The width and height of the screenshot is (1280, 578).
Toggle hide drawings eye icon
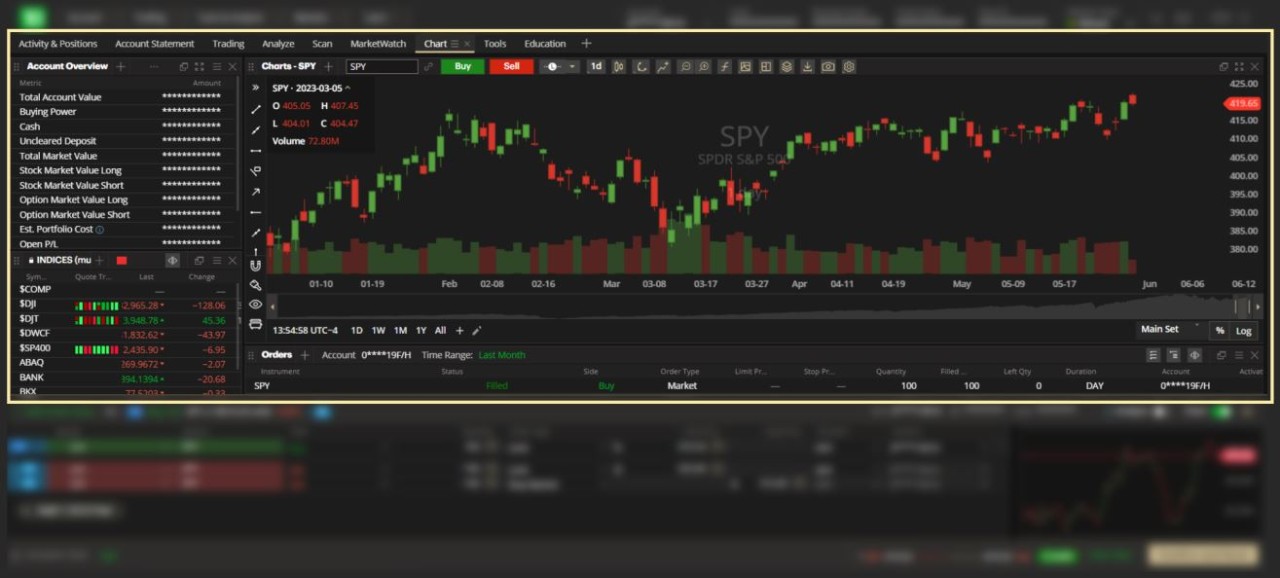coord(255,304)
